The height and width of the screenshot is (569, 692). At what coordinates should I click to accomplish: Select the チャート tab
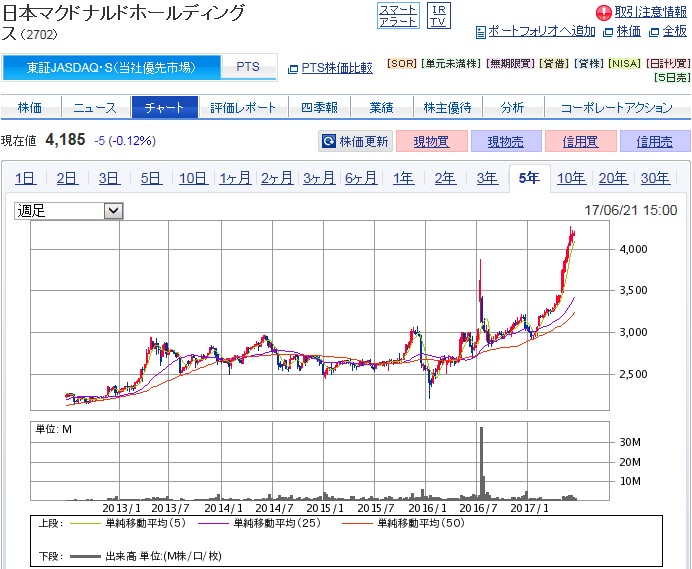coord(165,107)
